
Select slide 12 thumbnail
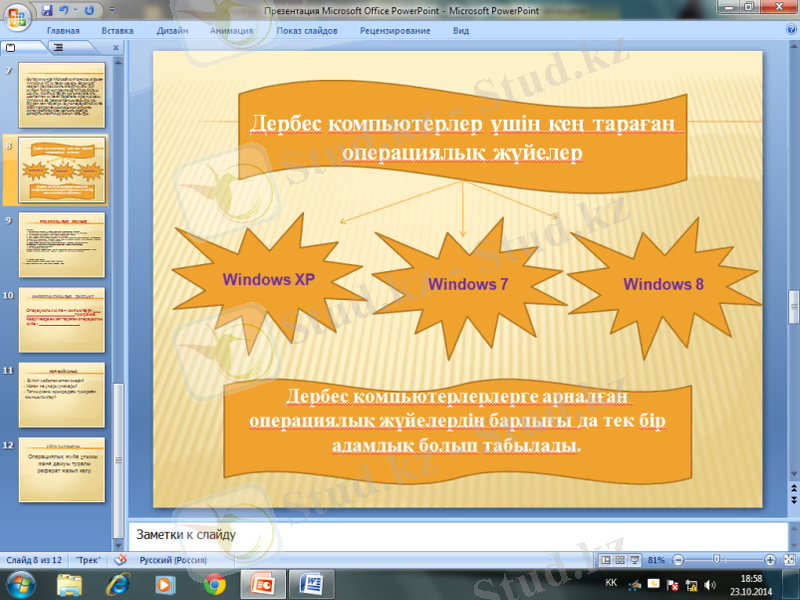click(62, 467)
